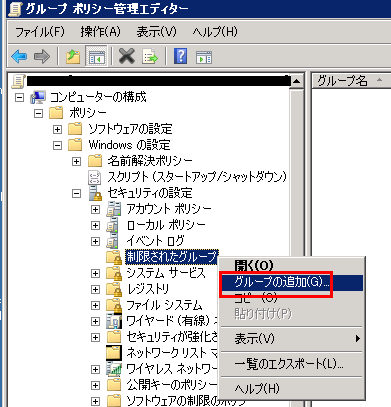The image size is (391, 407).
Task: Collapse the セキュリティの設定 node
Action: click(77, 194)
